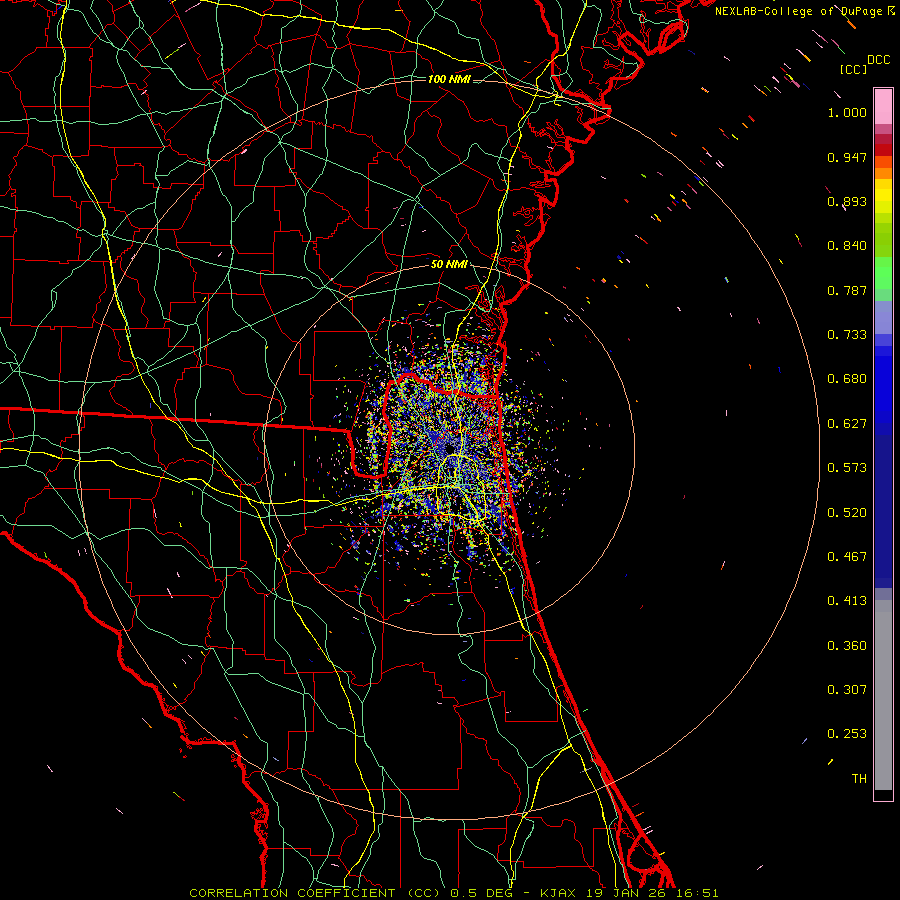Click the [CC] unit label
The image size is (900, 900).
pos(853,69)
